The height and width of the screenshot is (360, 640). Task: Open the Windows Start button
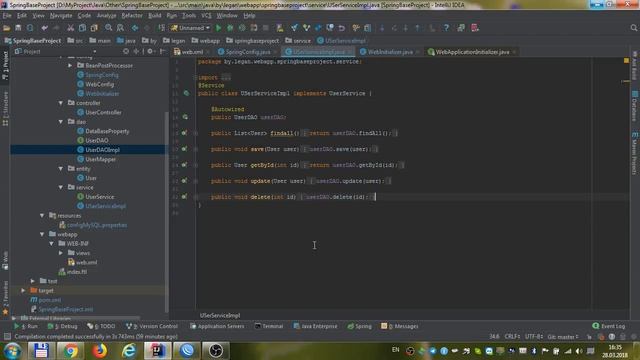[12, 351]
